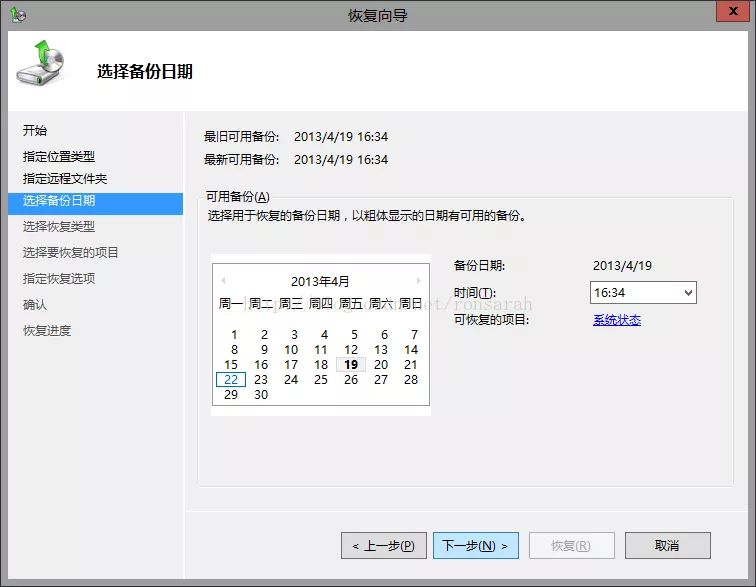Open the 指定远程文件夹 step
This screenshot has height=587, width=756.
point(65,179)
